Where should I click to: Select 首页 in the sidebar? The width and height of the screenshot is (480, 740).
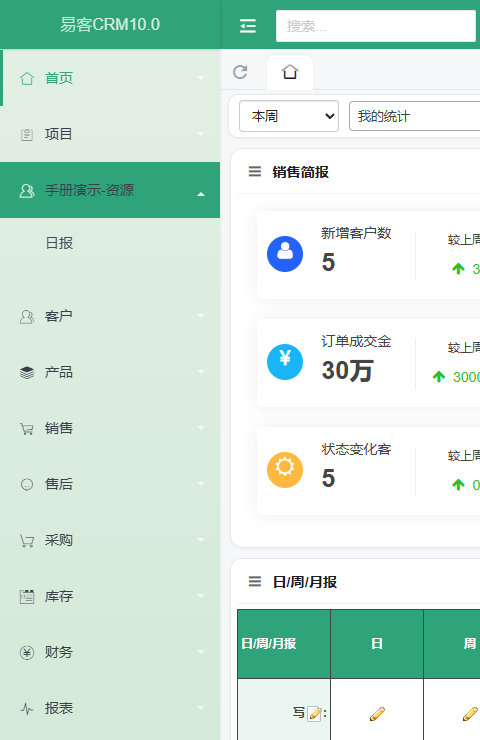click(110, 78)
